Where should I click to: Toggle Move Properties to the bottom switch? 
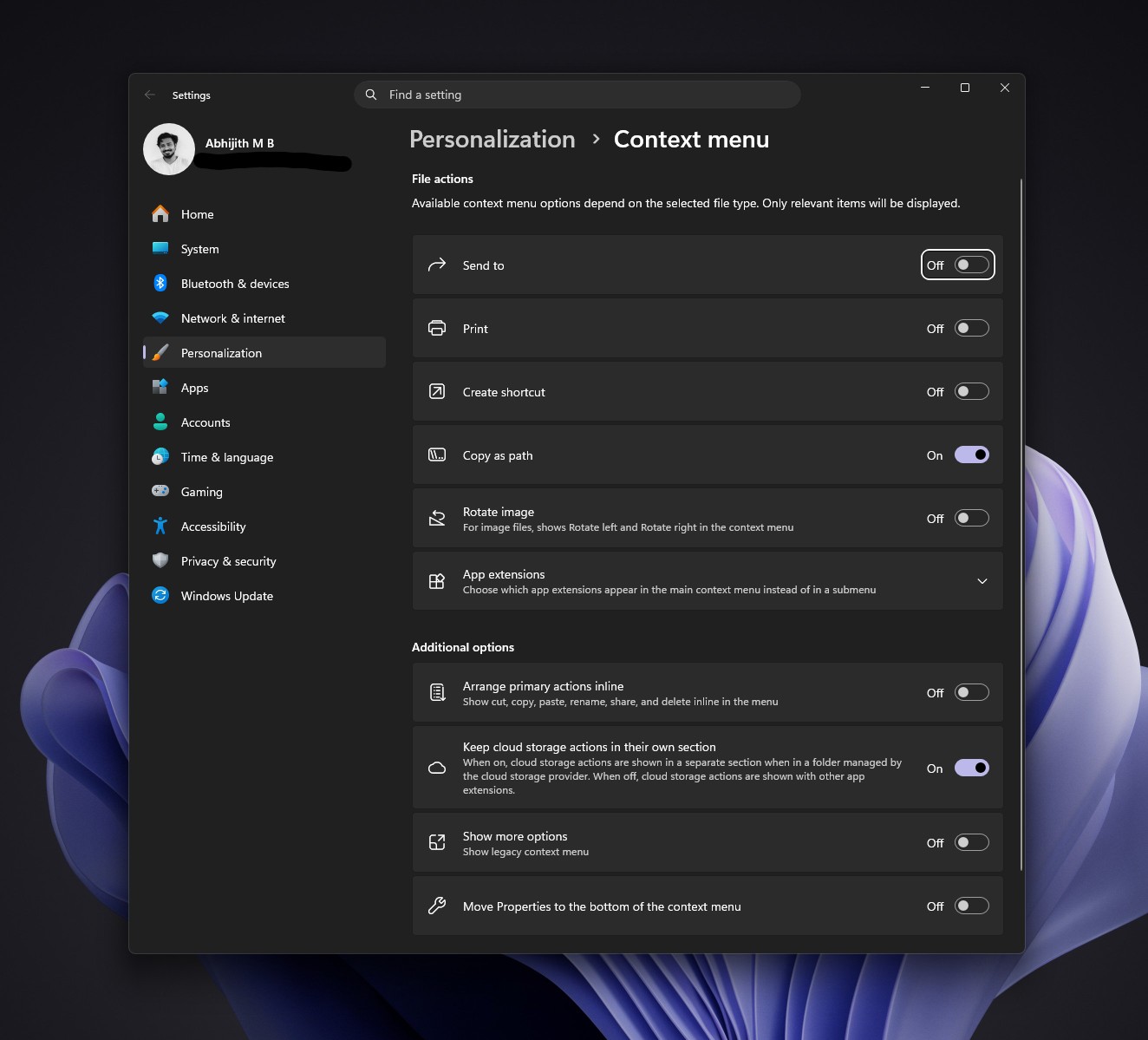point(972,906)
